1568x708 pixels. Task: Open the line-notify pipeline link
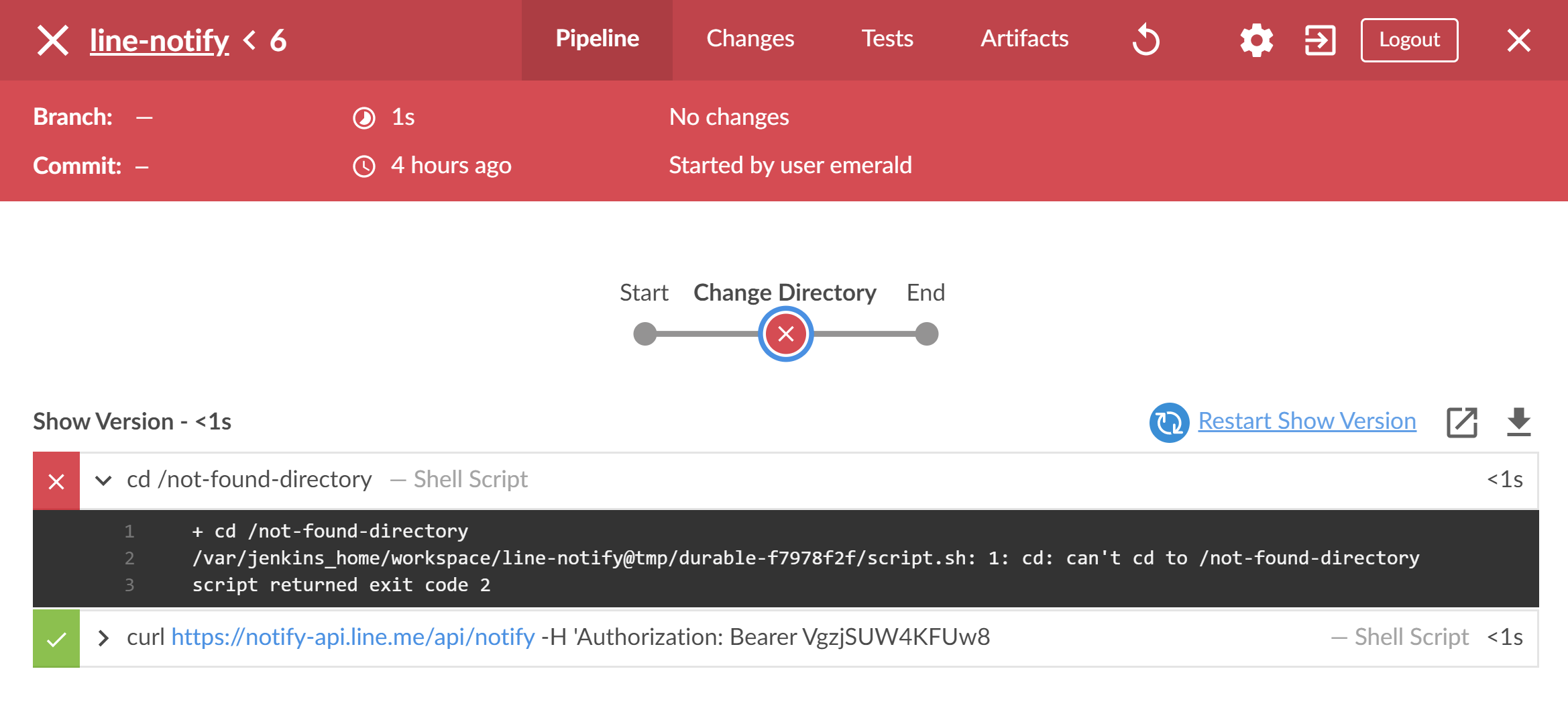click(x=159, y=40)
